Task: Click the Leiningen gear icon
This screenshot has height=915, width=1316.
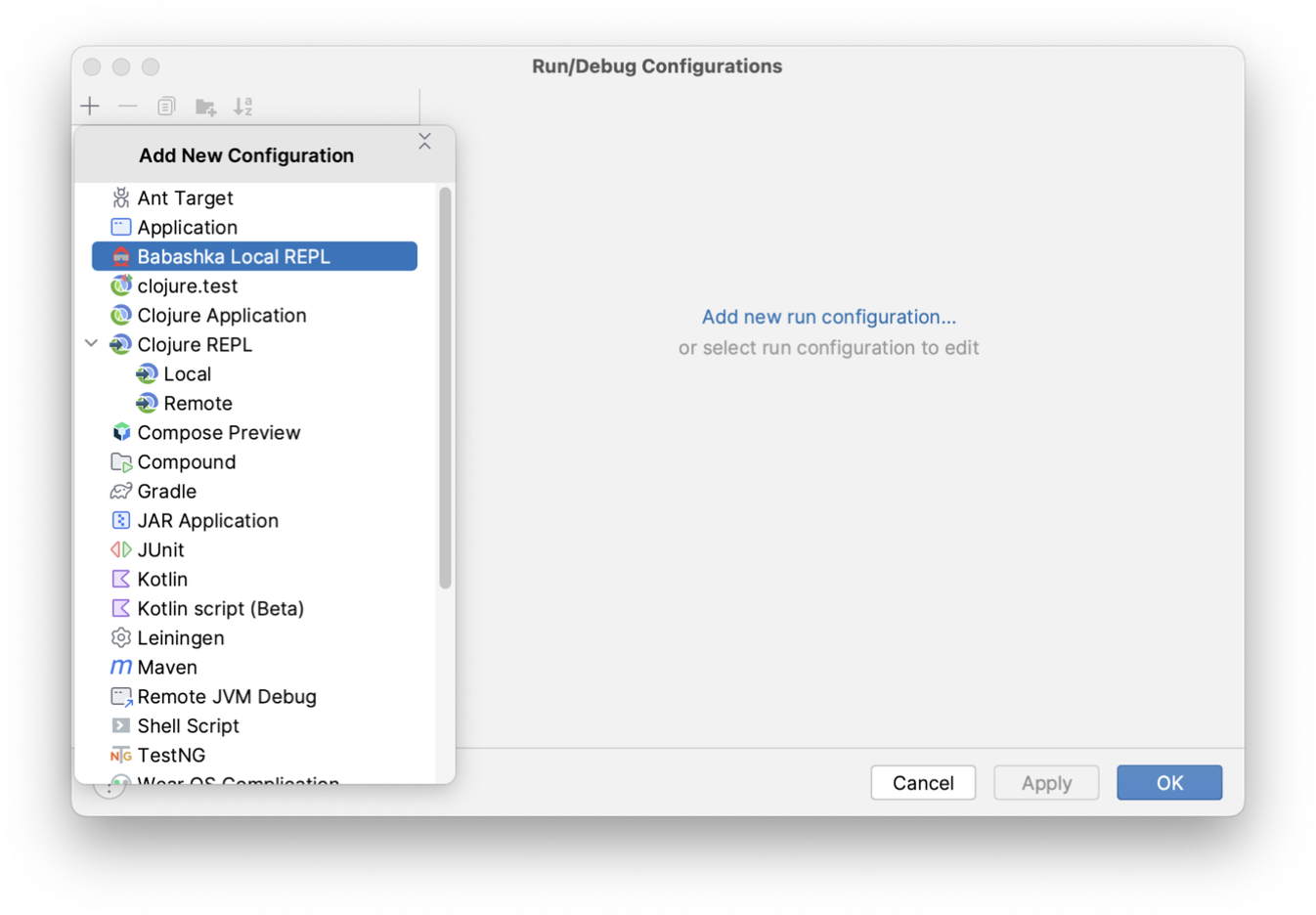Action: point(120,637)
